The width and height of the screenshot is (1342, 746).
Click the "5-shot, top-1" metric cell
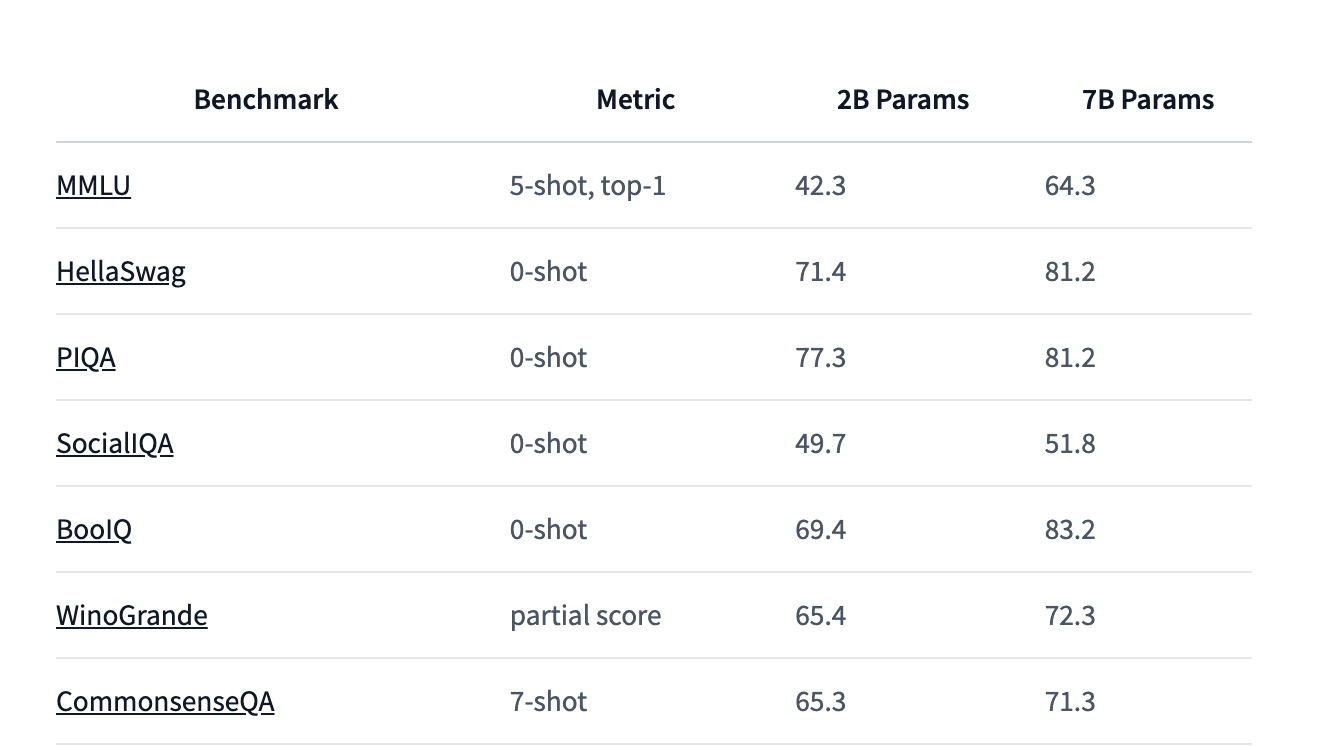pyautogui.click(x=587, y=186)
